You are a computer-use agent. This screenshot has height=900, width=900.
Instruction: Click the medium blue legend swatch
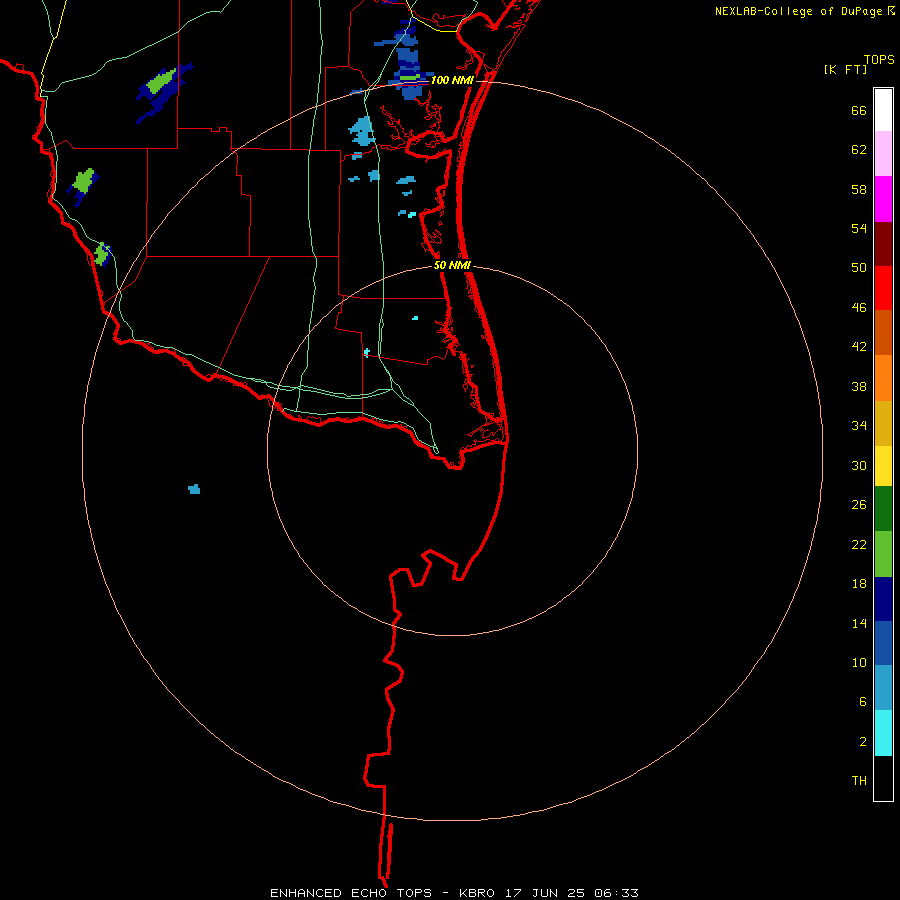pos(883,643)
